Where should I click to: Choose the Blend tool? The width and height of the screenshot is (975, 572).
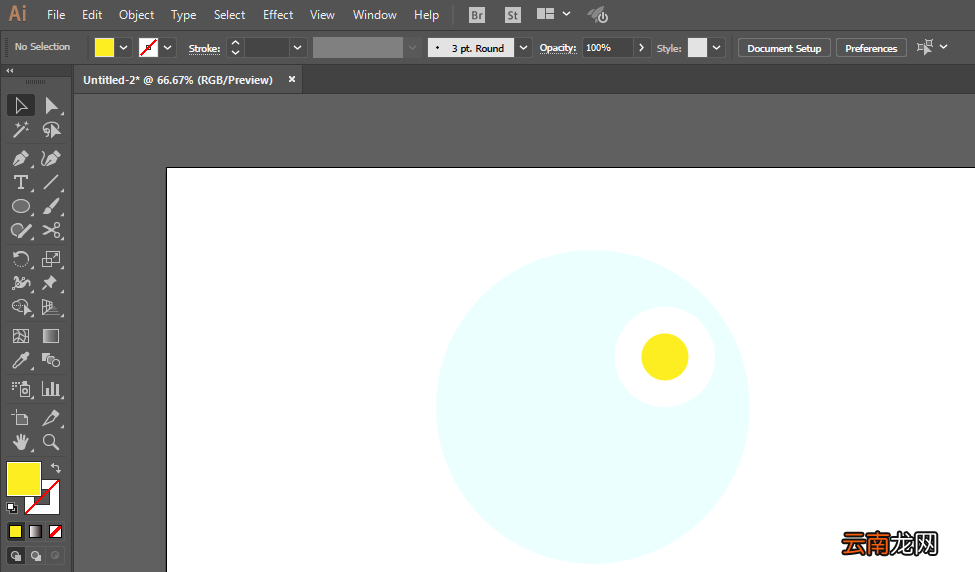(51, 361)
